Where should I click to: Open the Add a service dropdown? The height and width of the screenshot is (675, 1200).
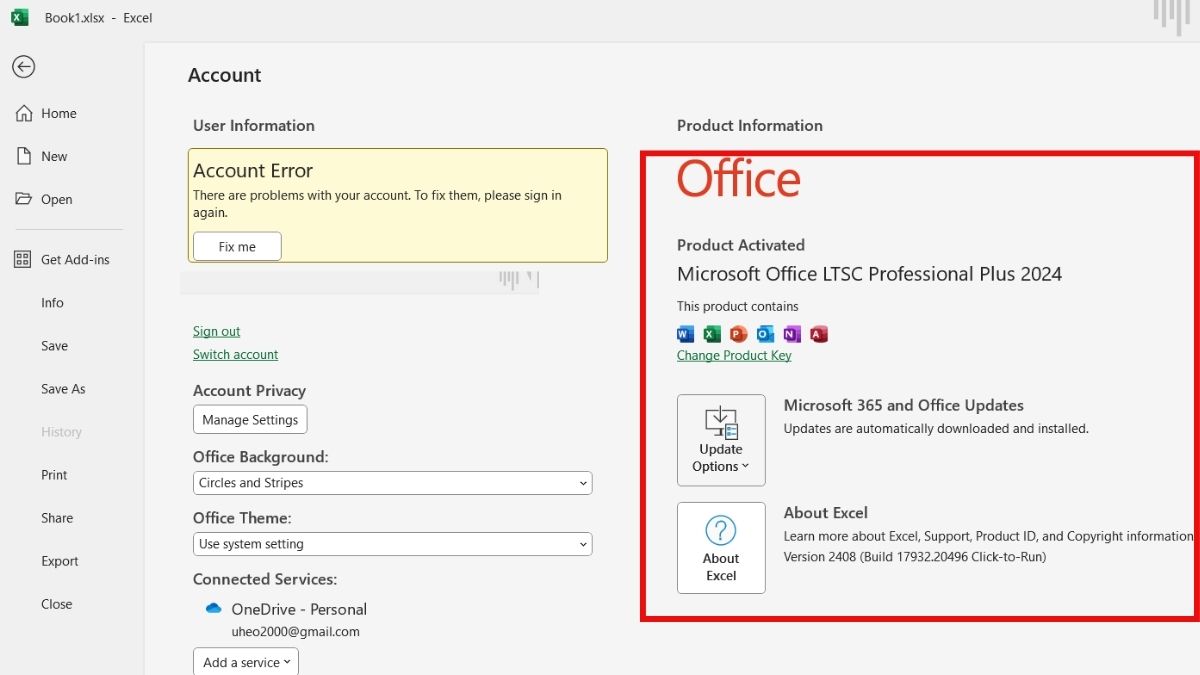point(246,662)
